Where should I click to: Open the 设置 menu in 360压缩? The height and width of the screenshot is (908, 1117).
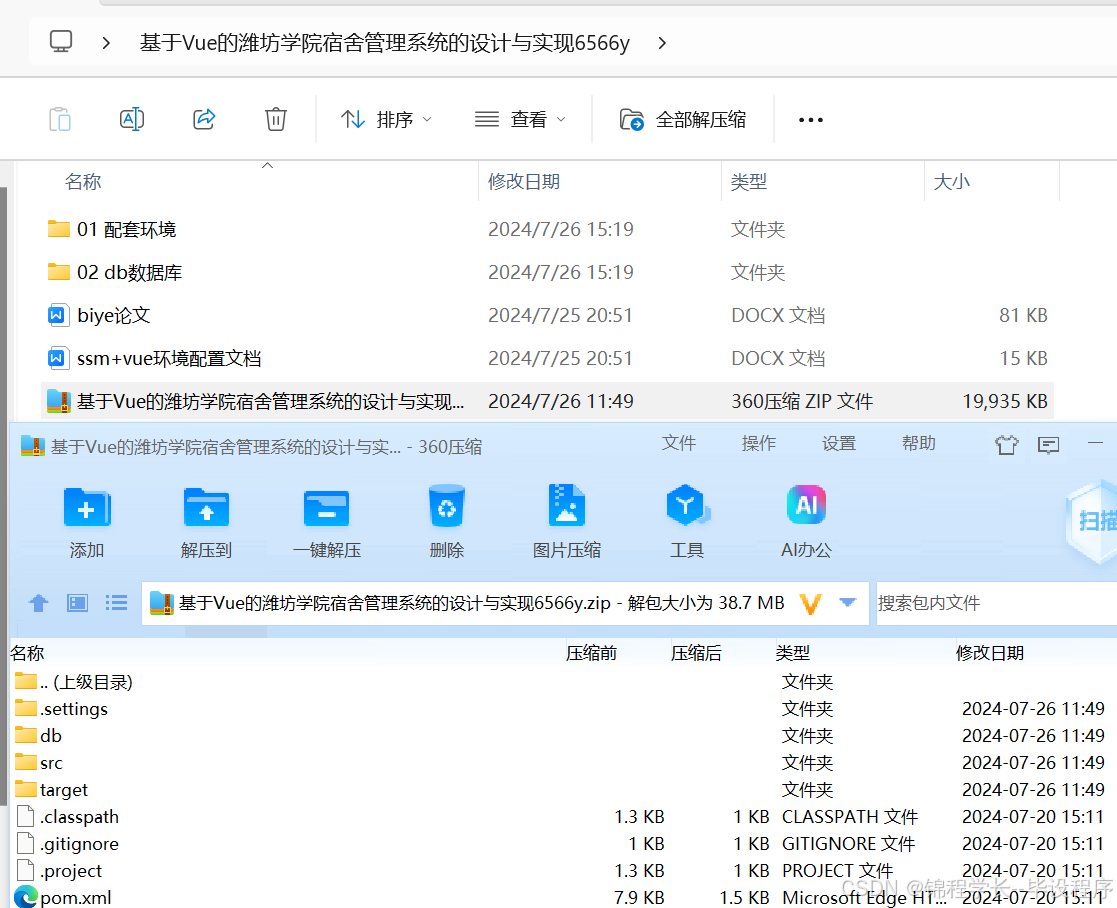[838, 443]
